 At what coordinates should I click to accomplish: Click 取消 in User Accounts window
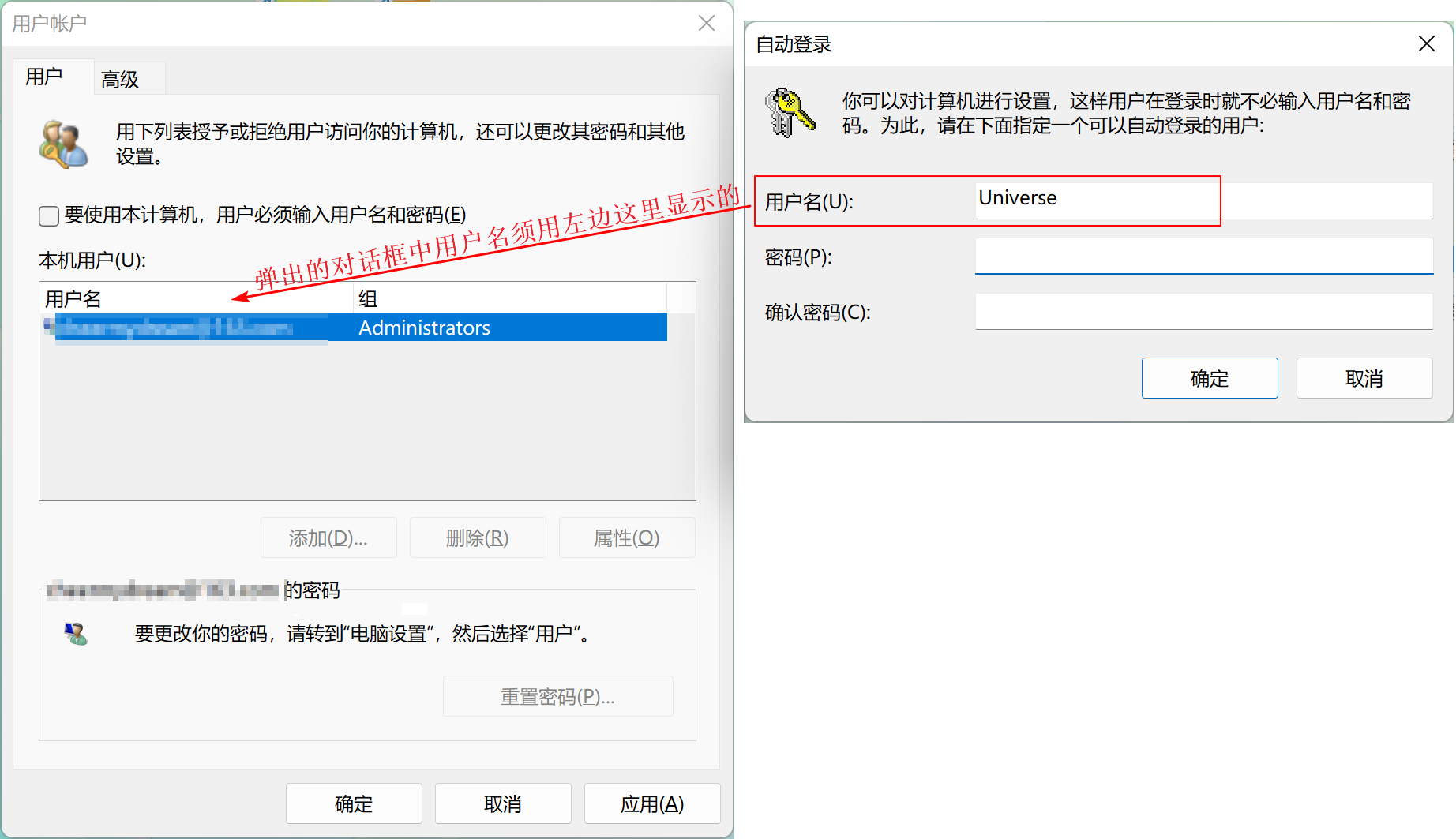(x=503, y=804)
